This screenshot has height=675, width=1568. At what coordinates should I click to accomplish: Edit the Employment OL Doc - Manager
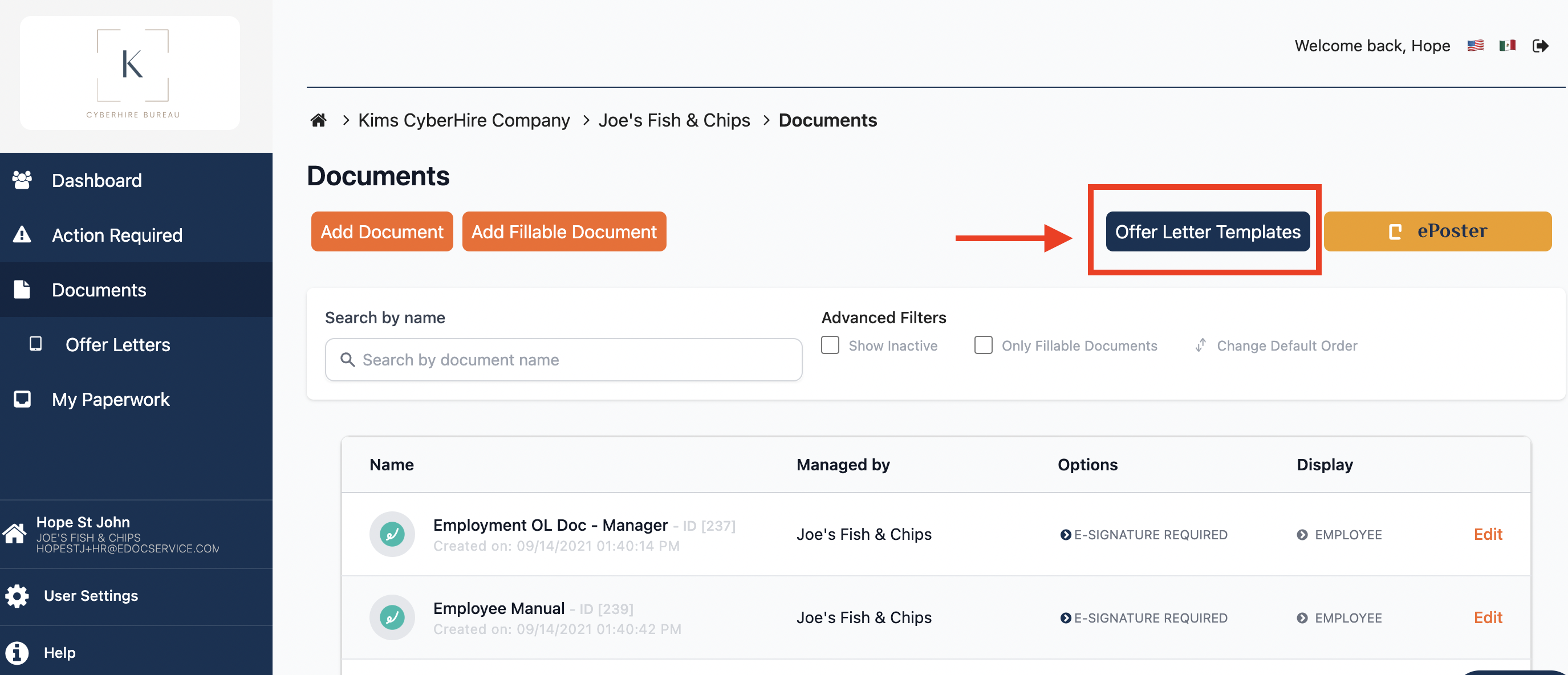1488,534
